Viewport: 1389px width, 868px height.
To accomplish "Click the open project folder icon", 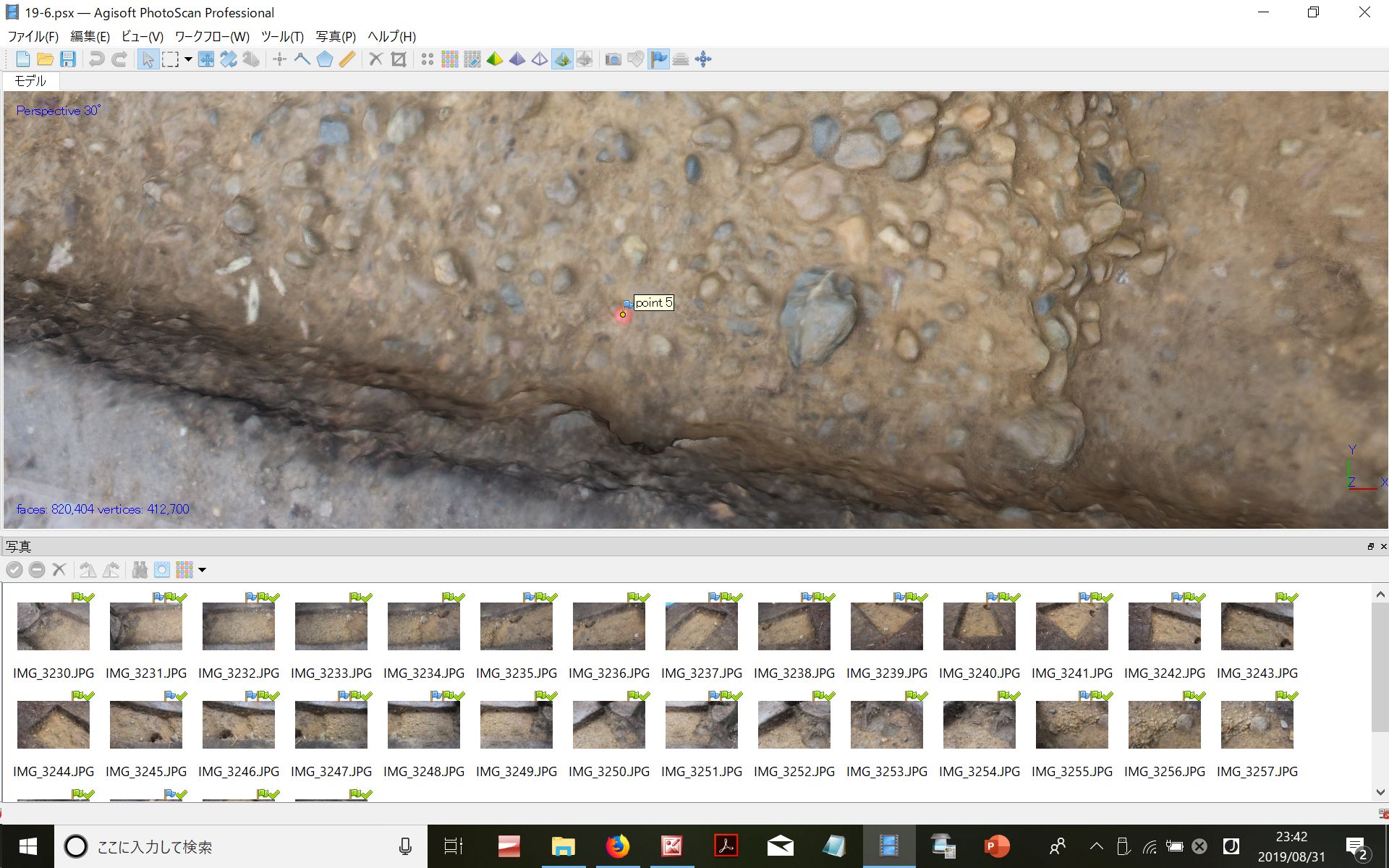I will tap(45, 59).
